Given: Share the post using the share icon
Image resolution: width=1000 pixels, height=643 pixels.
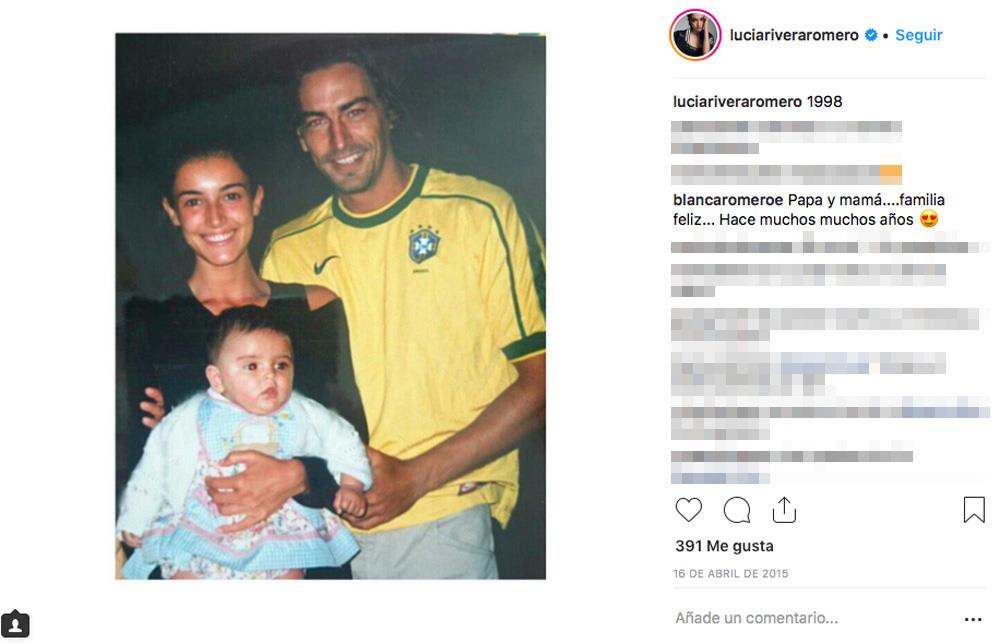Looking at the screenshot, I should pos(784,510).
